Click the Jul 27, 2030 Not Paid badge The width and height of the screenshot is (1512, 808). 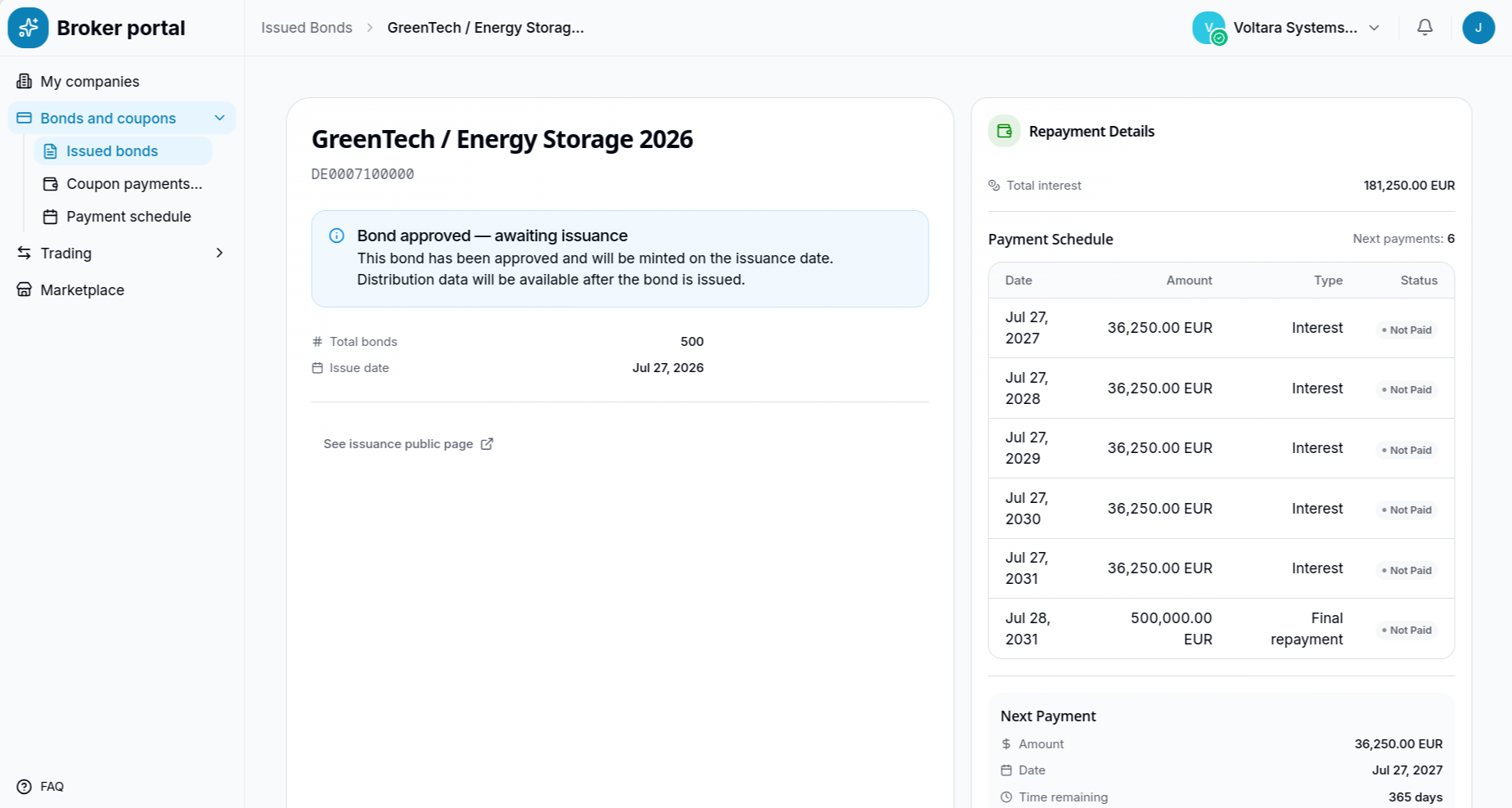(1406, 510)
